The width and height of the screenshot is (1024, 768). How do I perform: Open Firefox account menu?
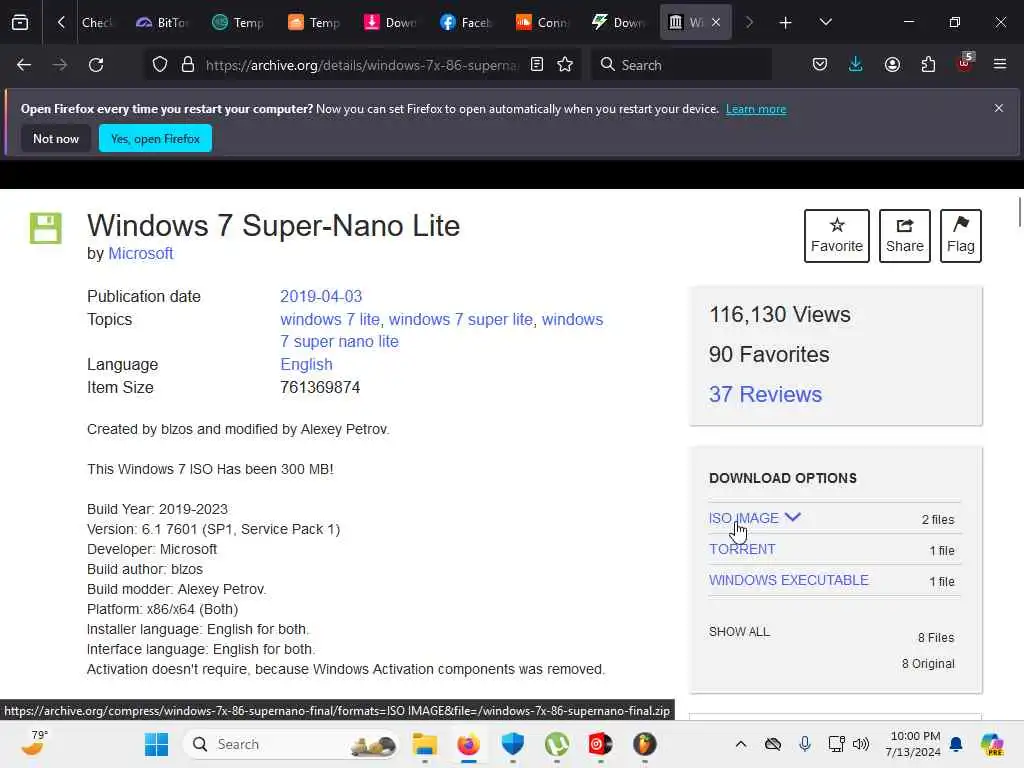tap(892, 65)
